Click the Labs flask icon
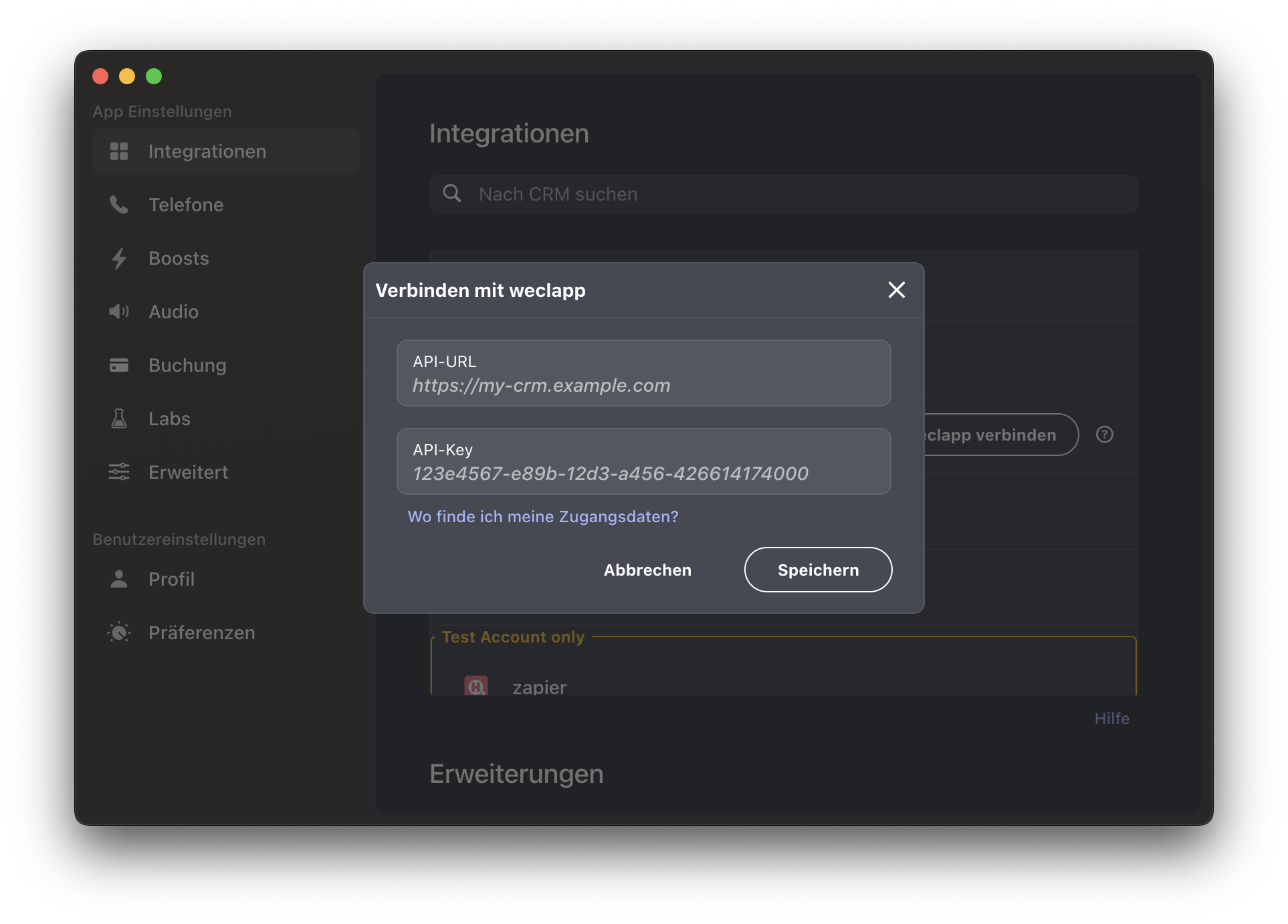The height and width of the screenshot is (924, 1288). [x=119, y=419]
